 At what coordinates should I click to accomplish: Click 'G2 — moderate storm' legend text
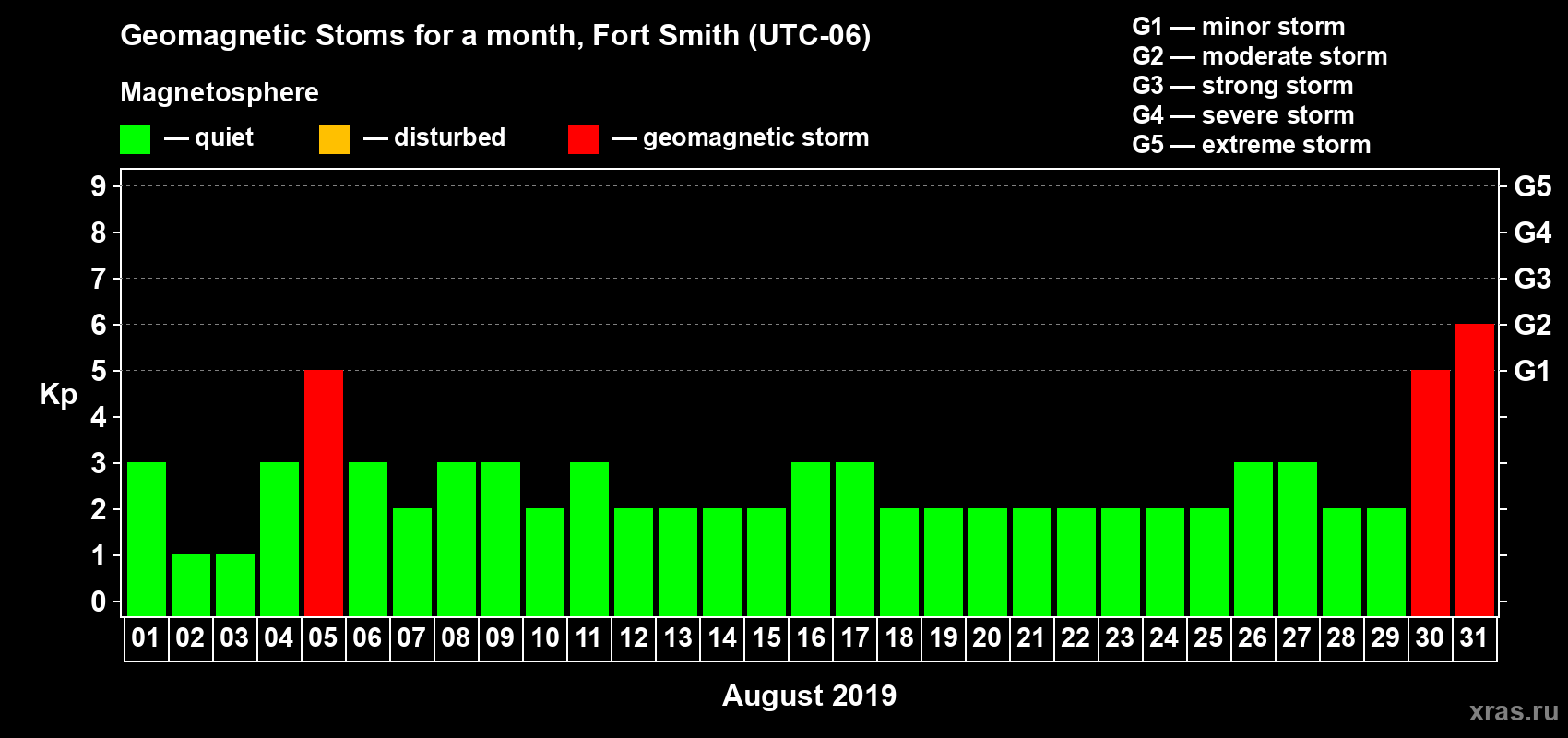1259,56
